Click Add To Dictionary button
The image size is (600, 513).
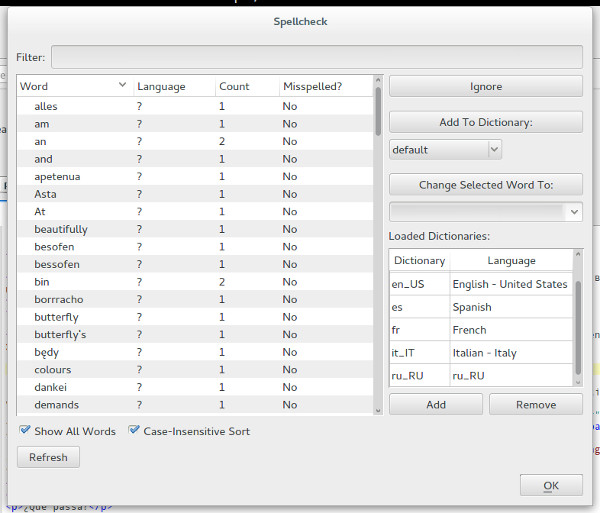(485, 122)
